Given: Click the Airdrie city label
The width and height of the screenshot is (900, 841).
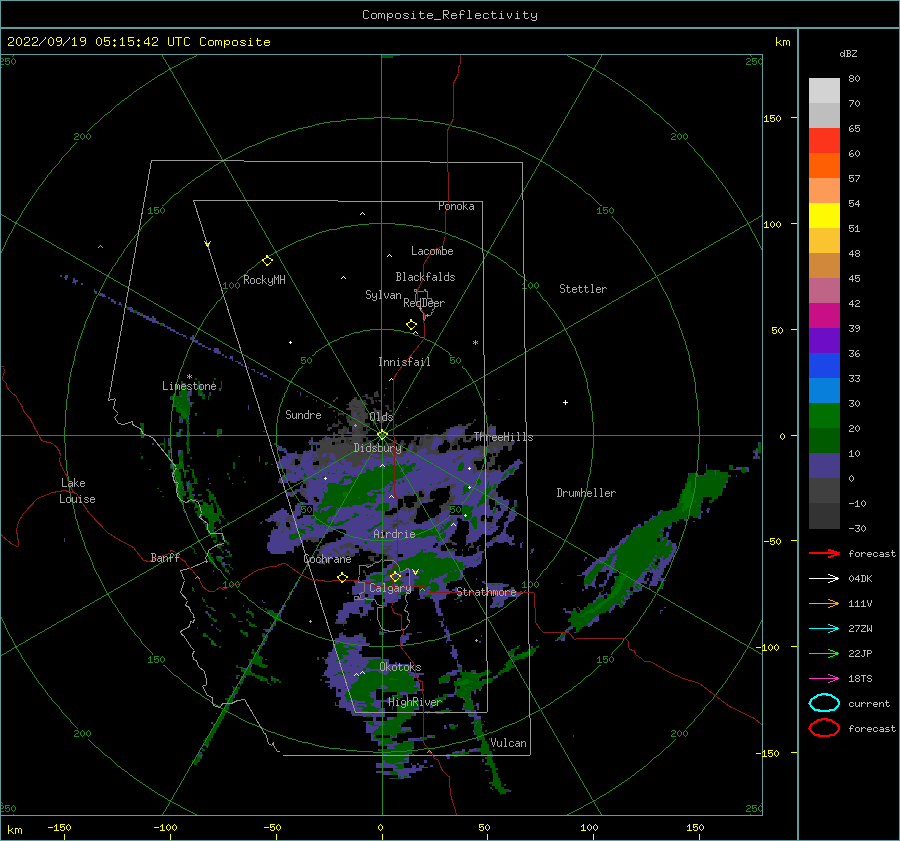Looking at the screenshot, I should [x=394, y=534].
